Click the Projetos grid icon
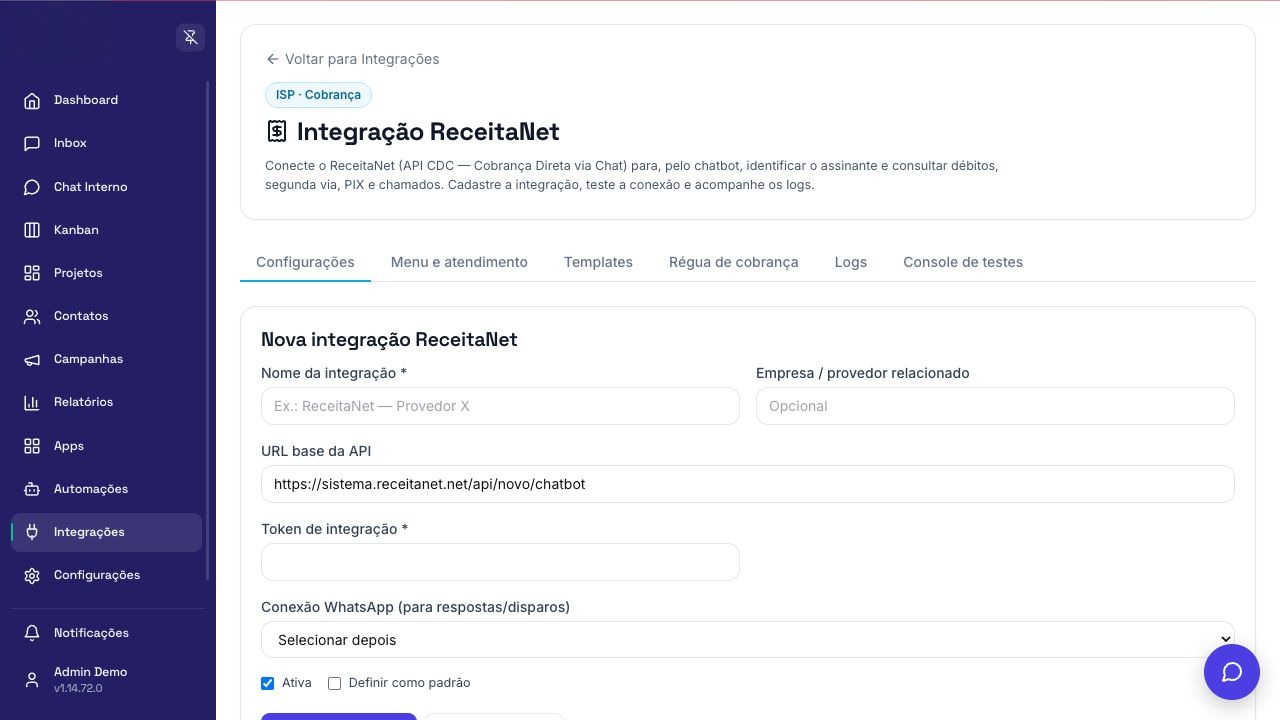Screen dimensions: 1280x720 click(32, 273)
